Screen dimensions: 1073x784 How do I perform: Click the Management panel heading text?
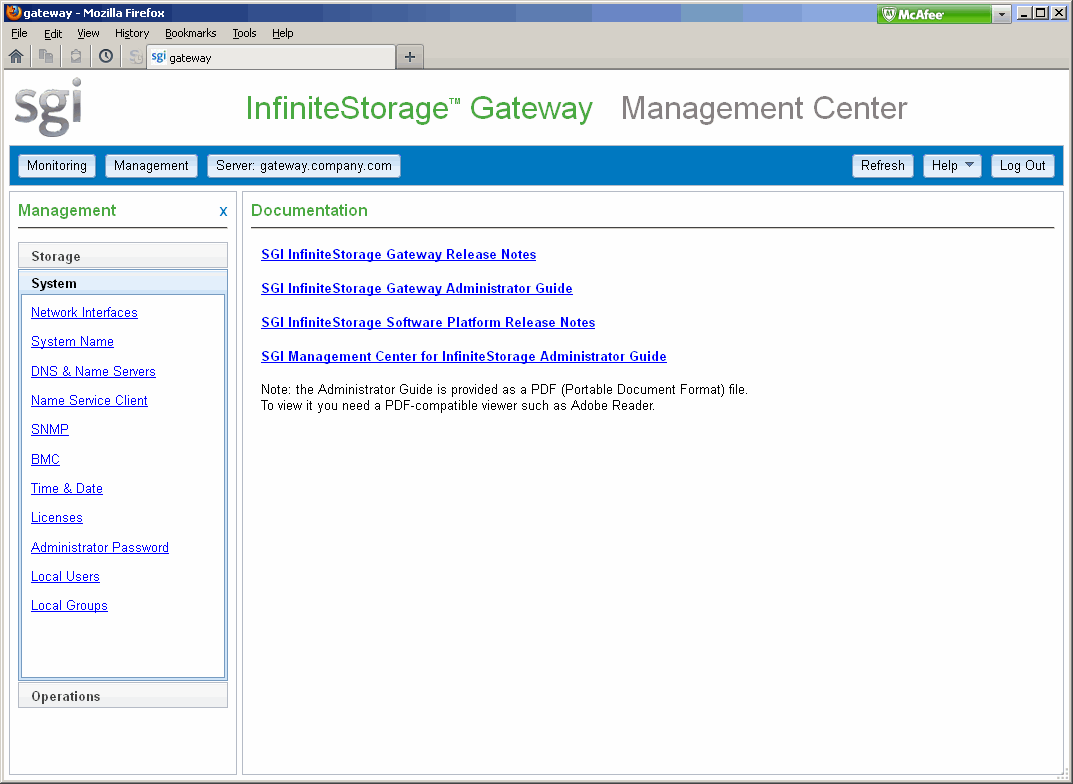click(x=67, y=211)
